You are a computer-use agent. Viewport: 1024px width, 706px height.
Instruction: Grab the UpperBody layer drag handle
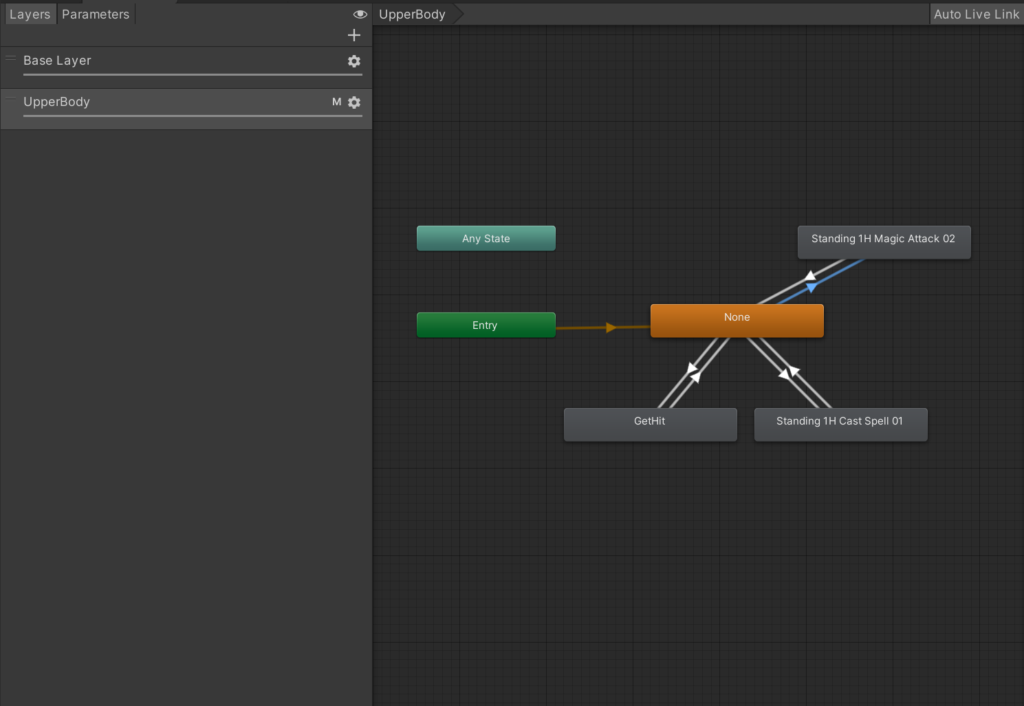tap(10, 99)
